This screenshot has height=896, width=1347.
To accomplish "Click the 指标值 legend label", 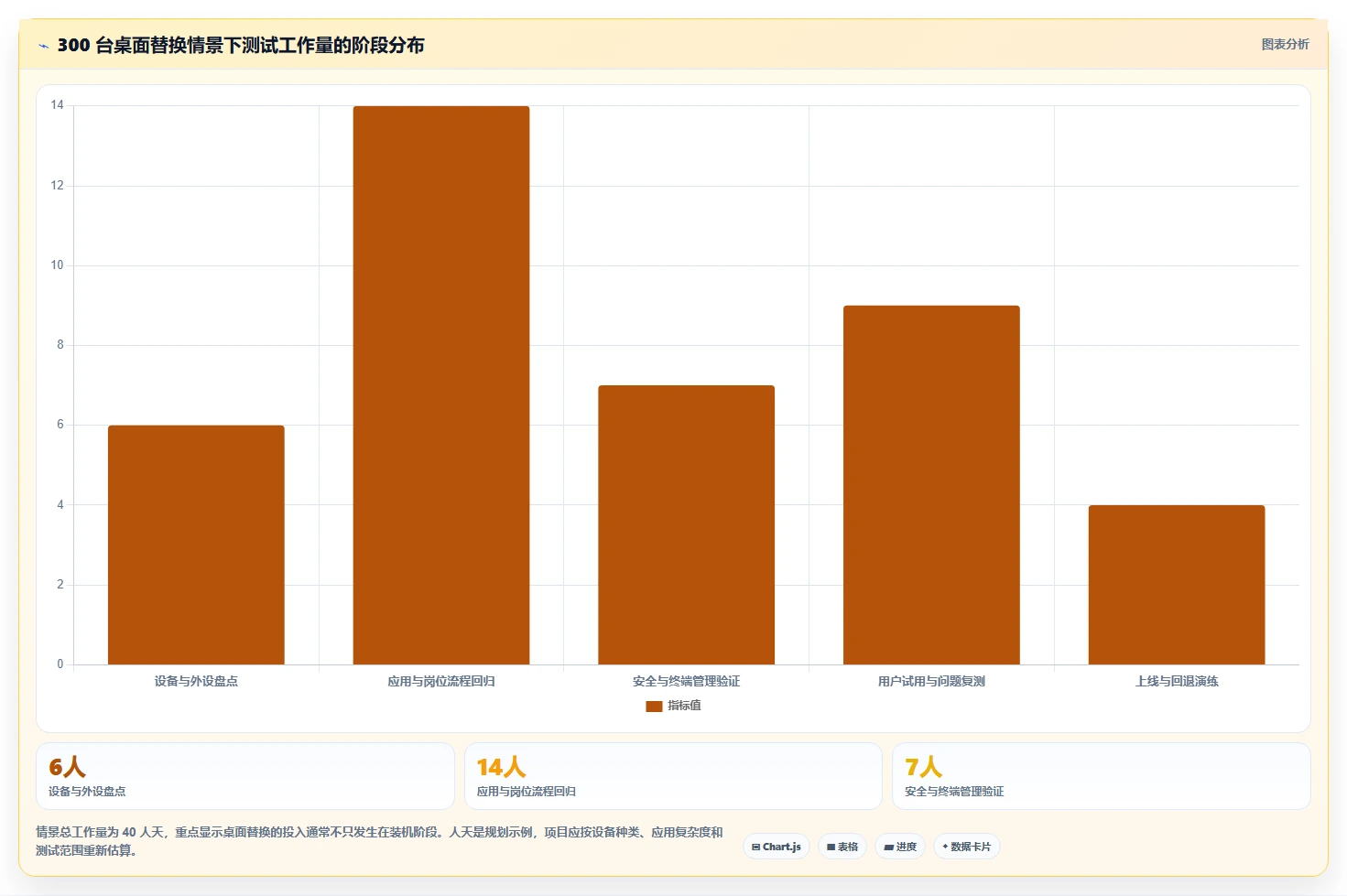I will pos(684,706).
